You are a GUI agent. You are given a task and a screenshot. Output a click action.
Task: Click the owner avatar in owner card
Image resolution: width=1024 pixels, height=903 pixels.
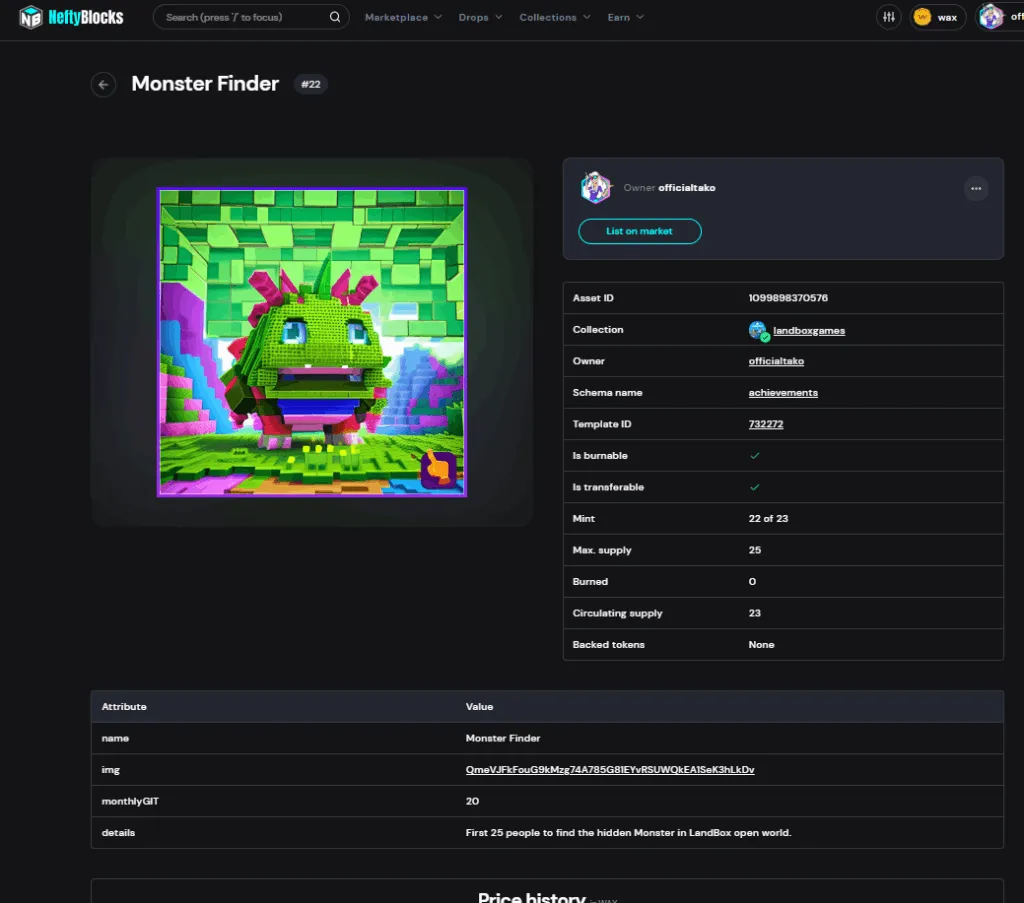(596, 188)
